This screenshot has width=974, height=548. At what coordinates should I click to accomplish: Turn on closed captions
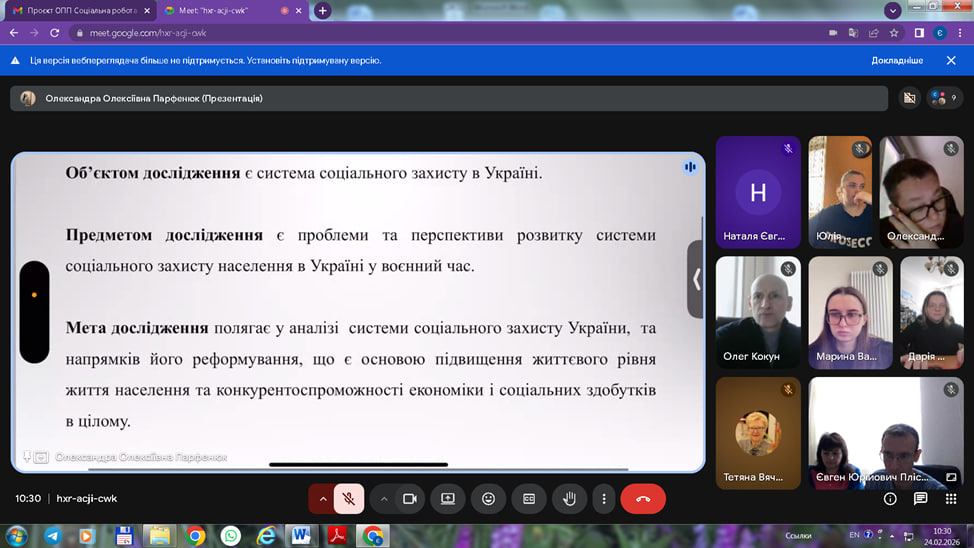point(529,498)
